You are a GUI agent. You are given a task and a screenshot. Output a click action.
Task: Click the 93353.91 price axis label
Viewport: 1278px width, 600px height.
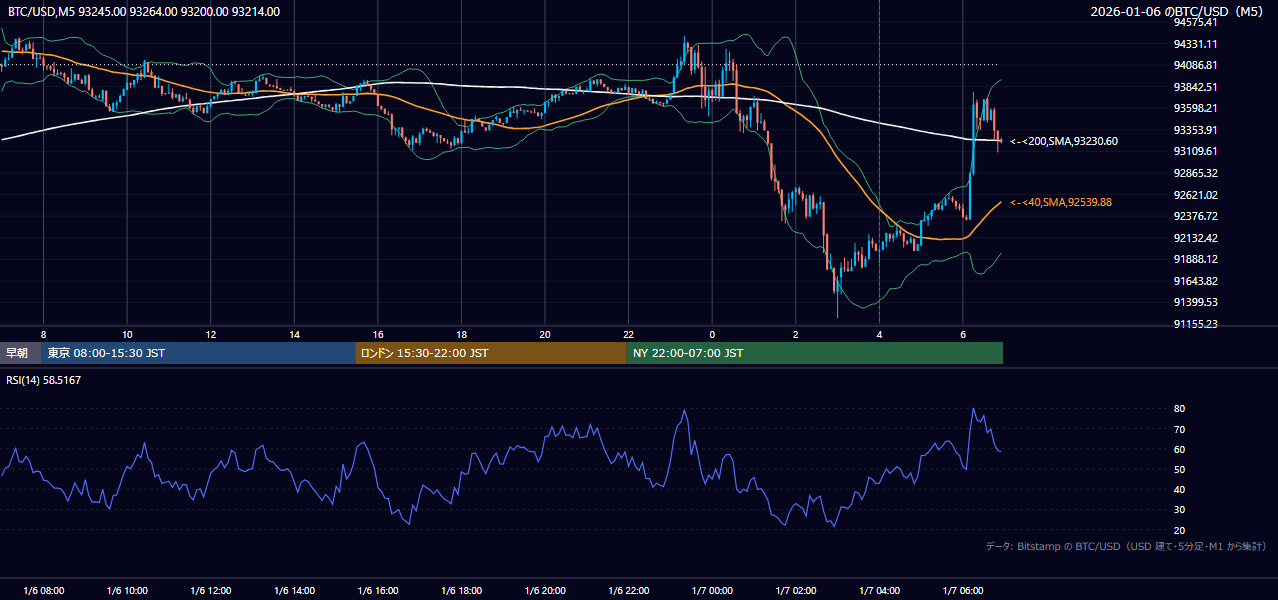(x=1195, y=130)
